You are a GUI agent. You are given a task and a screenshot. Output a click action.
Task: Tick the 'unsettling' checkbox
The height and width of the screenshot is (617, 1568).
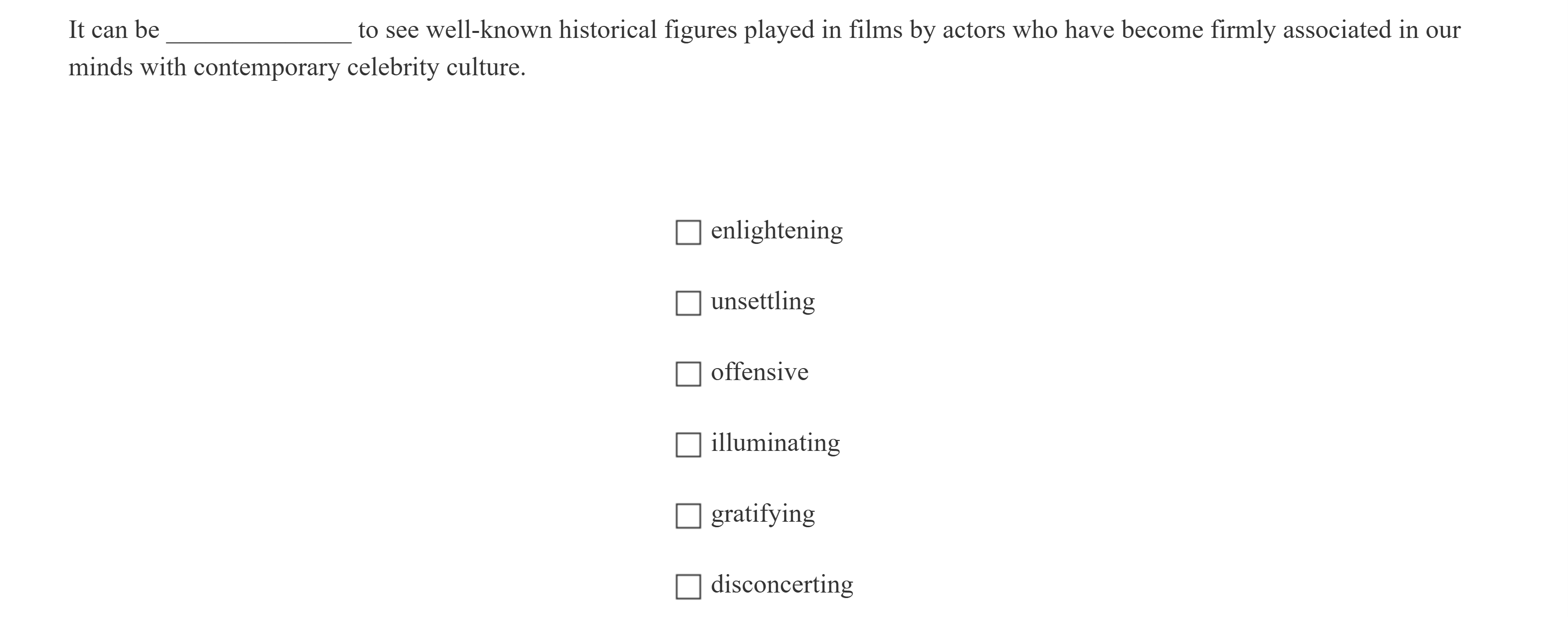(x=688, y=303)
